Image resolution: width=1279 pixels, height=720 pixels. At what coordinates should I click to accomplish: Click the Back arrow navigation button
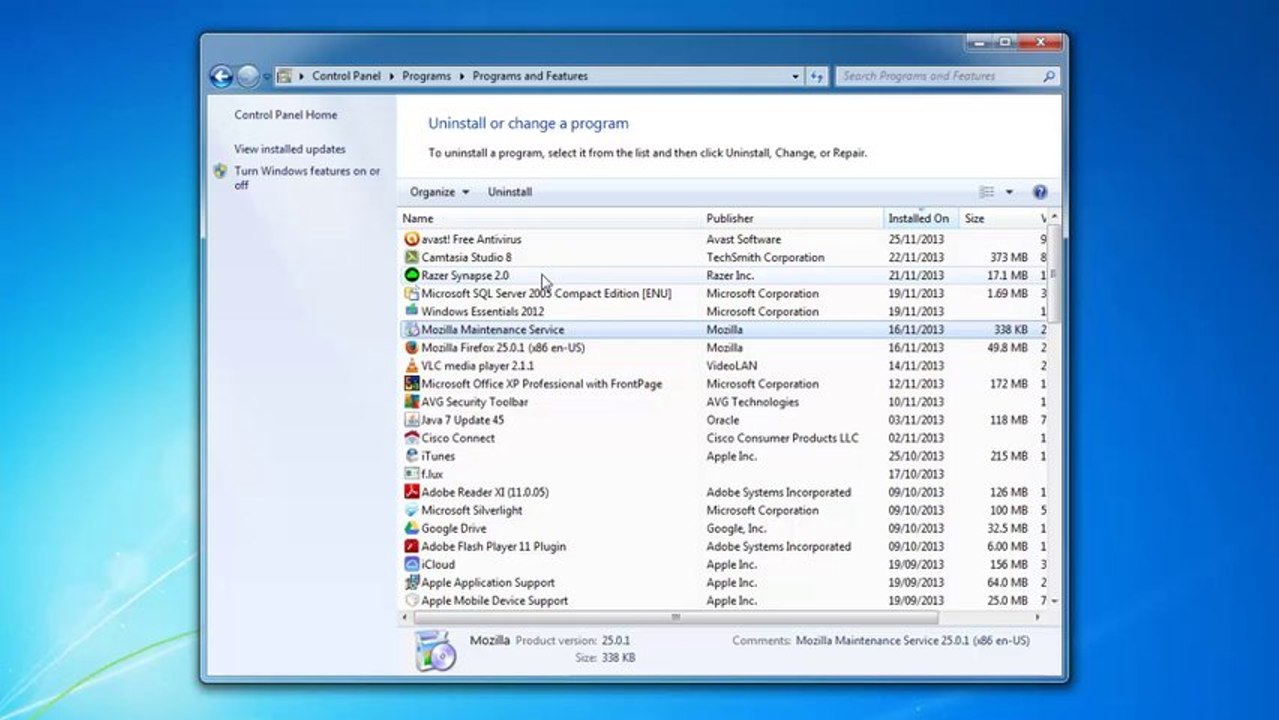coord(221,76)
